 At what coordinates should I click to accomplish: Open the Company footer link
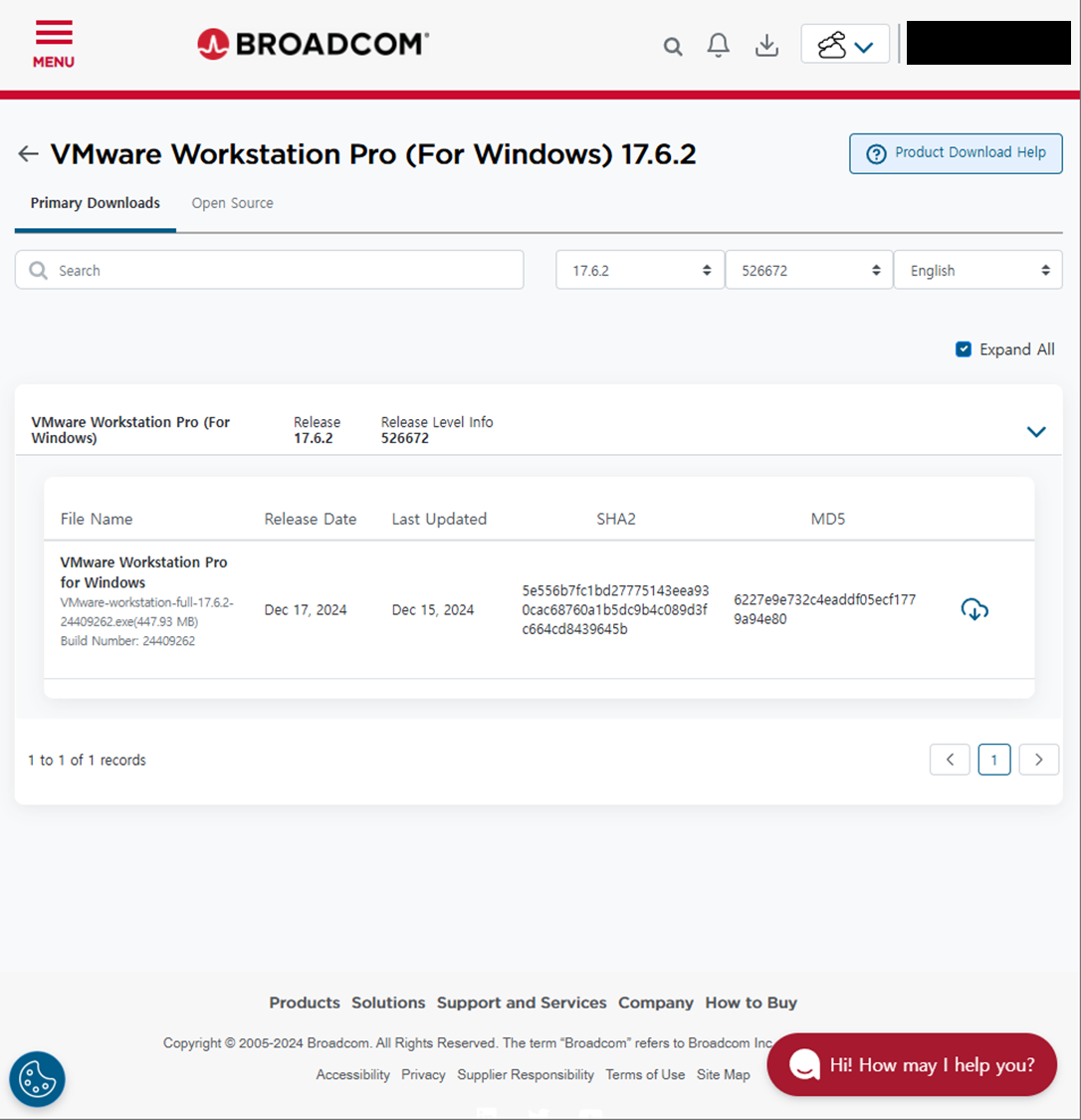coord(656,1003)
